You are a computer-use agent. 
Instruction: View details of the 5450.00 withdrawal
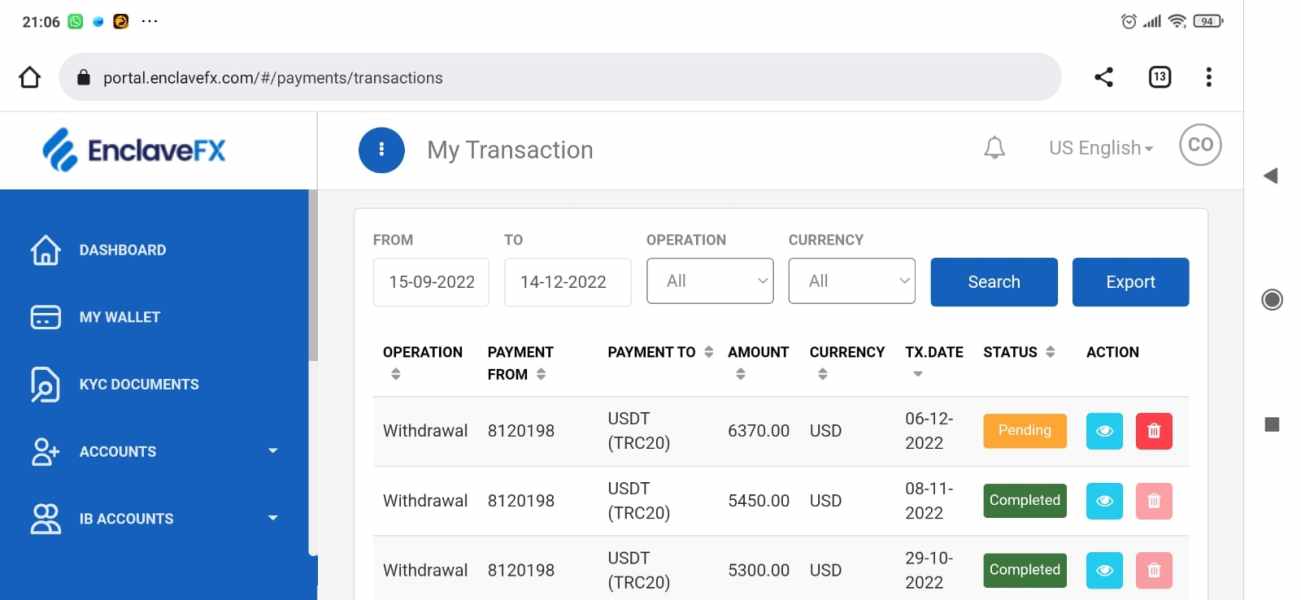(1104, 501)
